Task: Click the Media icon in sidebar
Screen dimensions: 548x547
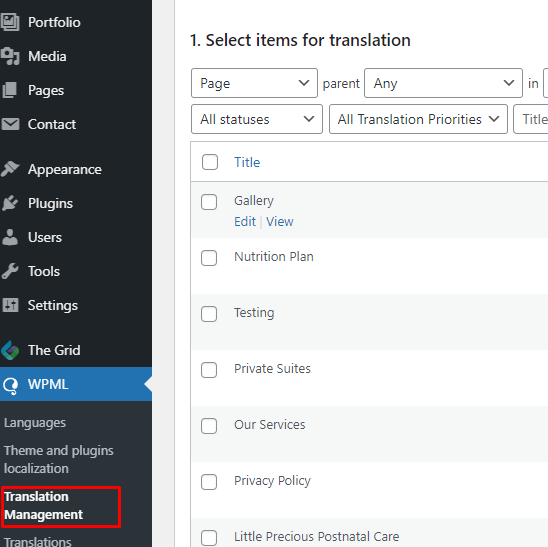Action: [10, 56]
